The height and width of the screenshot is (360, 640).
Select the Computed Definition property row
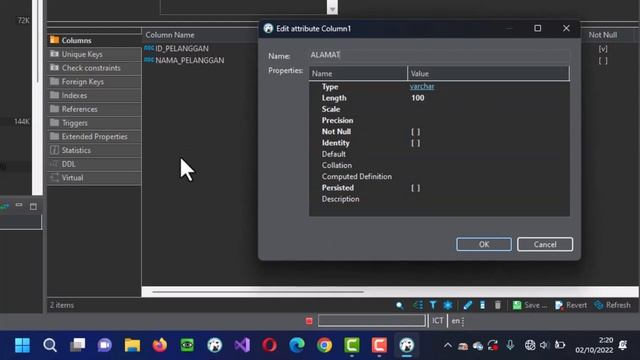(439, 176)
